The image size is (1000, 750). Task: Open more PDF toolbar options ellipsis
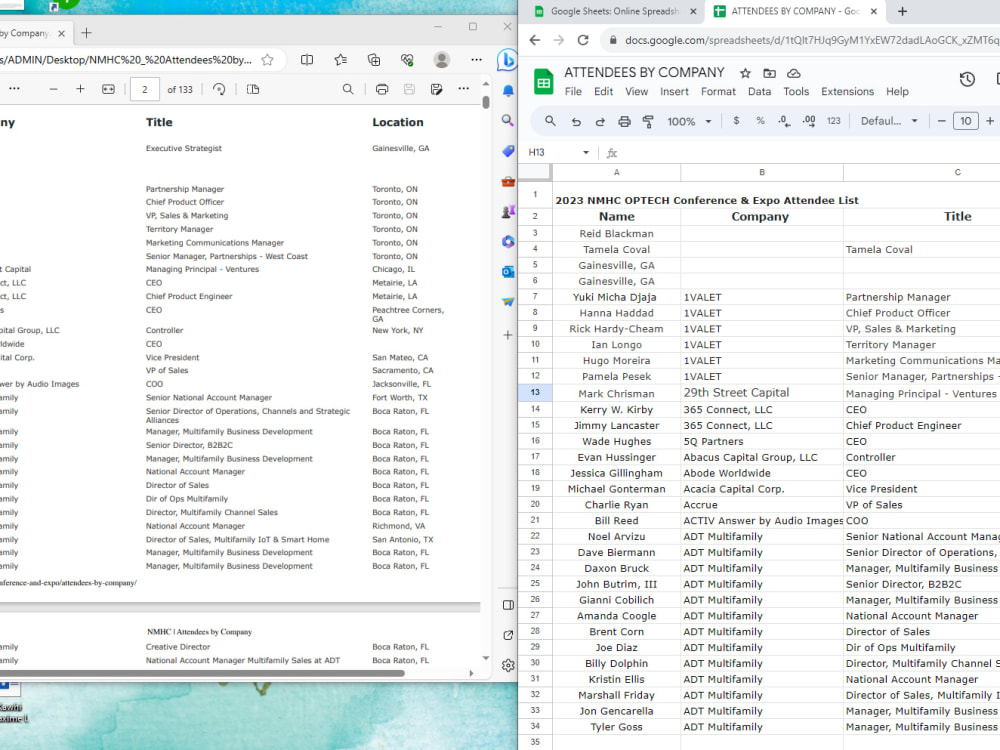464,89
